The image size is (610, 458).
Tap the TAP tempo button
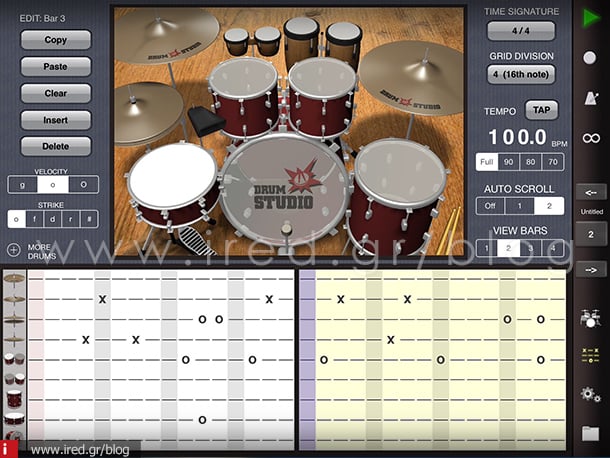[542, 110]
